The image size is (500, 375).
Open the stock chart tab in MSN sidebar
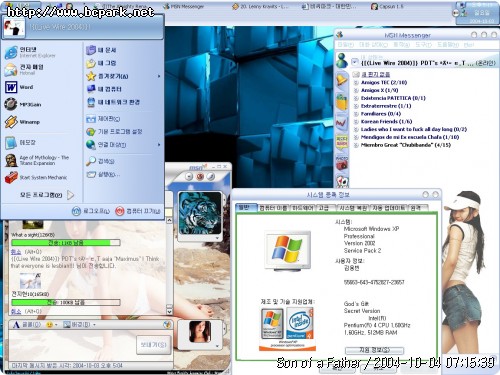pos(342,123)
